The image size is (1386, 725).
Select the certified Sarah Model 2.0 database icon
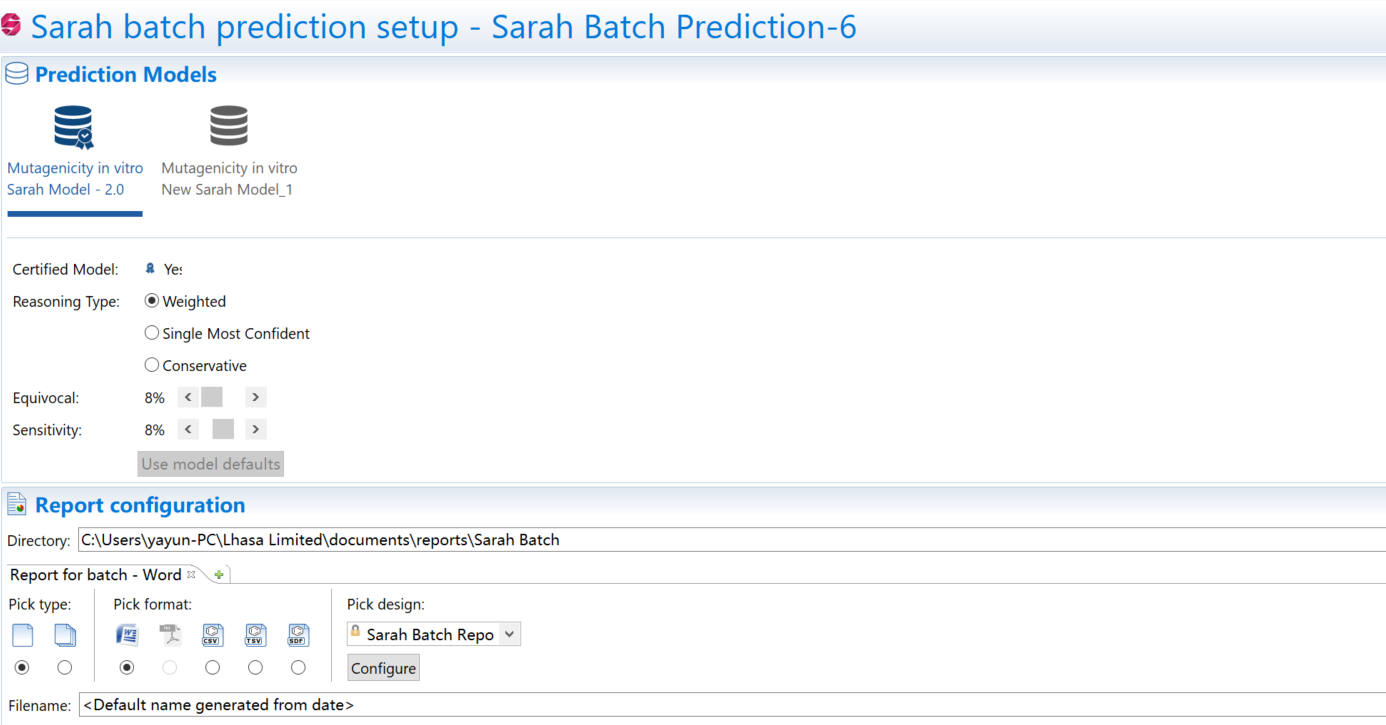tap(74, 128)
